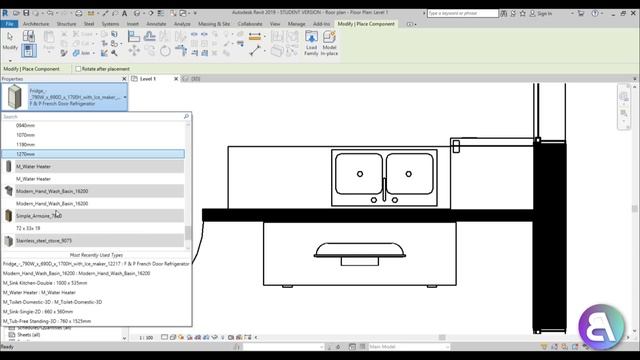
Task: Pick recent type M_Tub-Free Standing-3D
Action: 47,321
